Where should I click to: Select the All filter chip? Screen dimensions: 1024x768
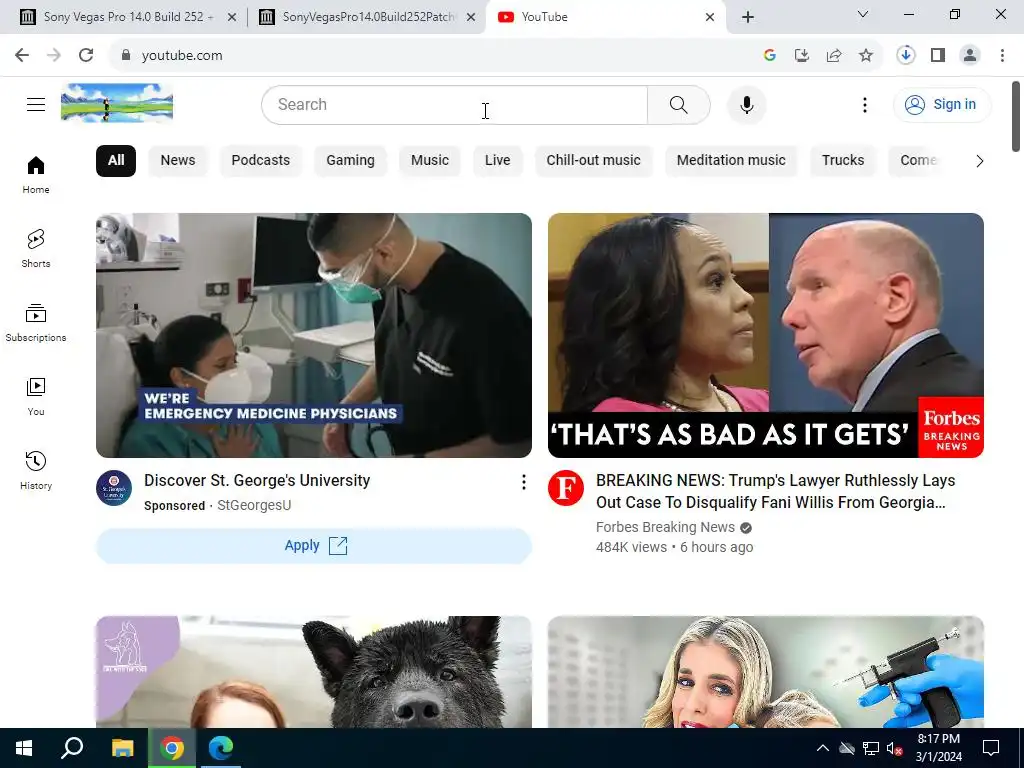tap(116, 161)
